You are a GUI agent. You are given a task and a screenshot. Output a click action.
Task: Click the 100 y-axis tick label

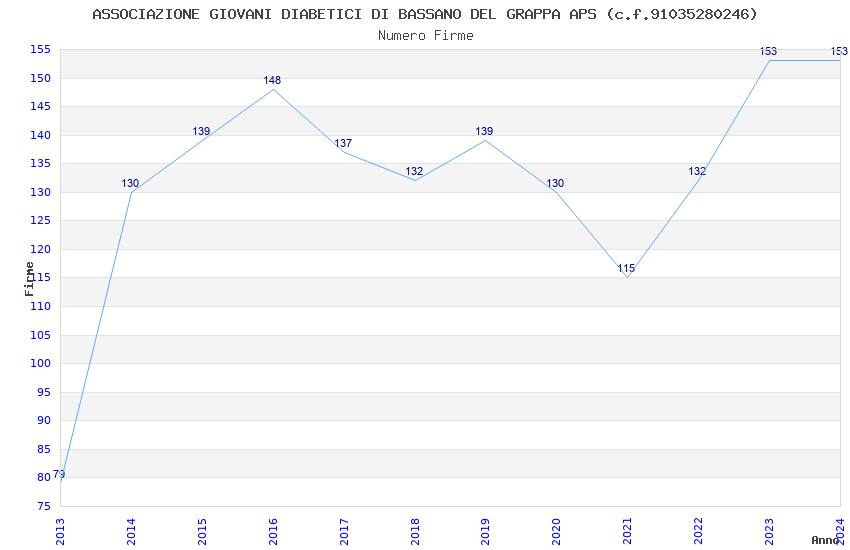[x=41, y=364]
